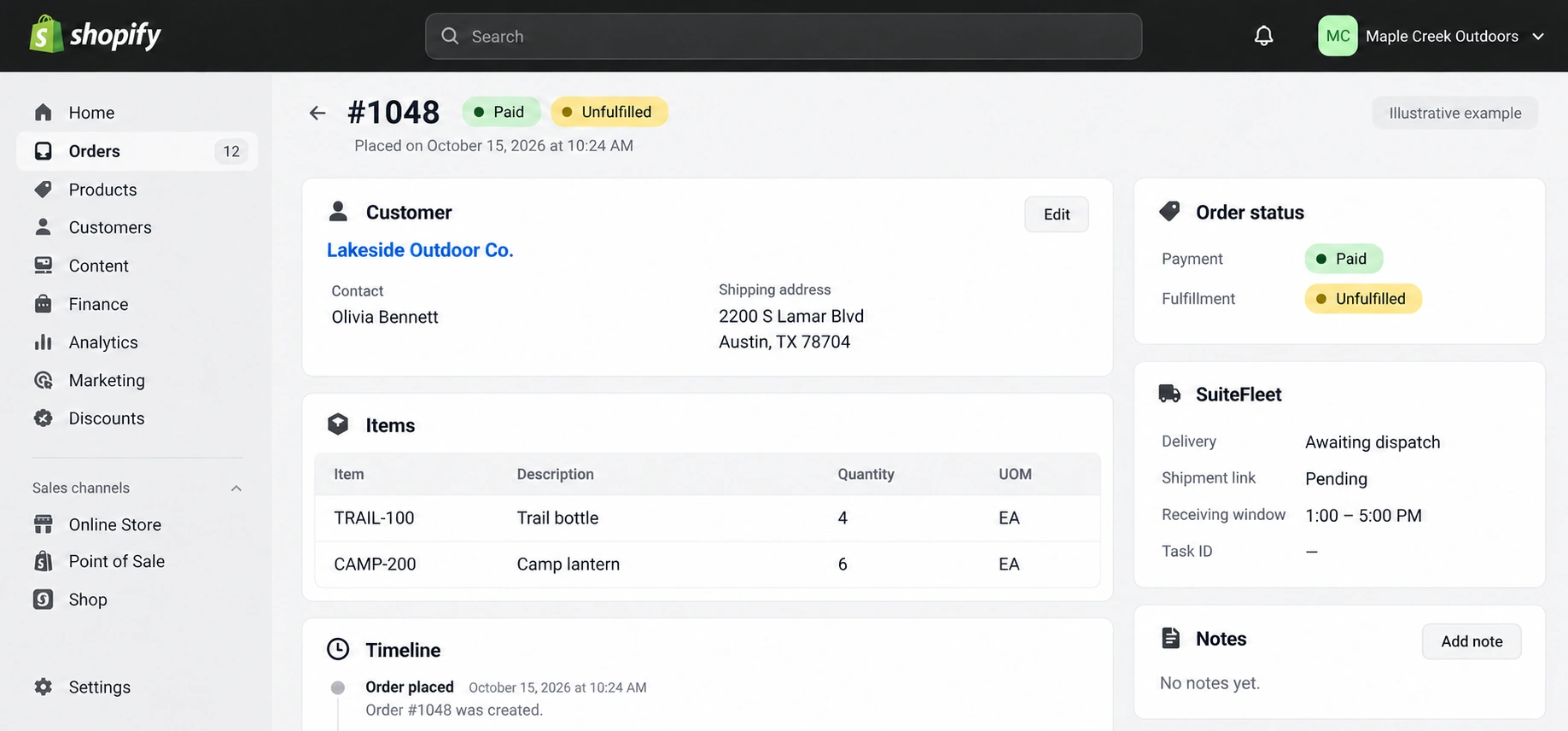Click the Marketing target icon

coord(44,380)
